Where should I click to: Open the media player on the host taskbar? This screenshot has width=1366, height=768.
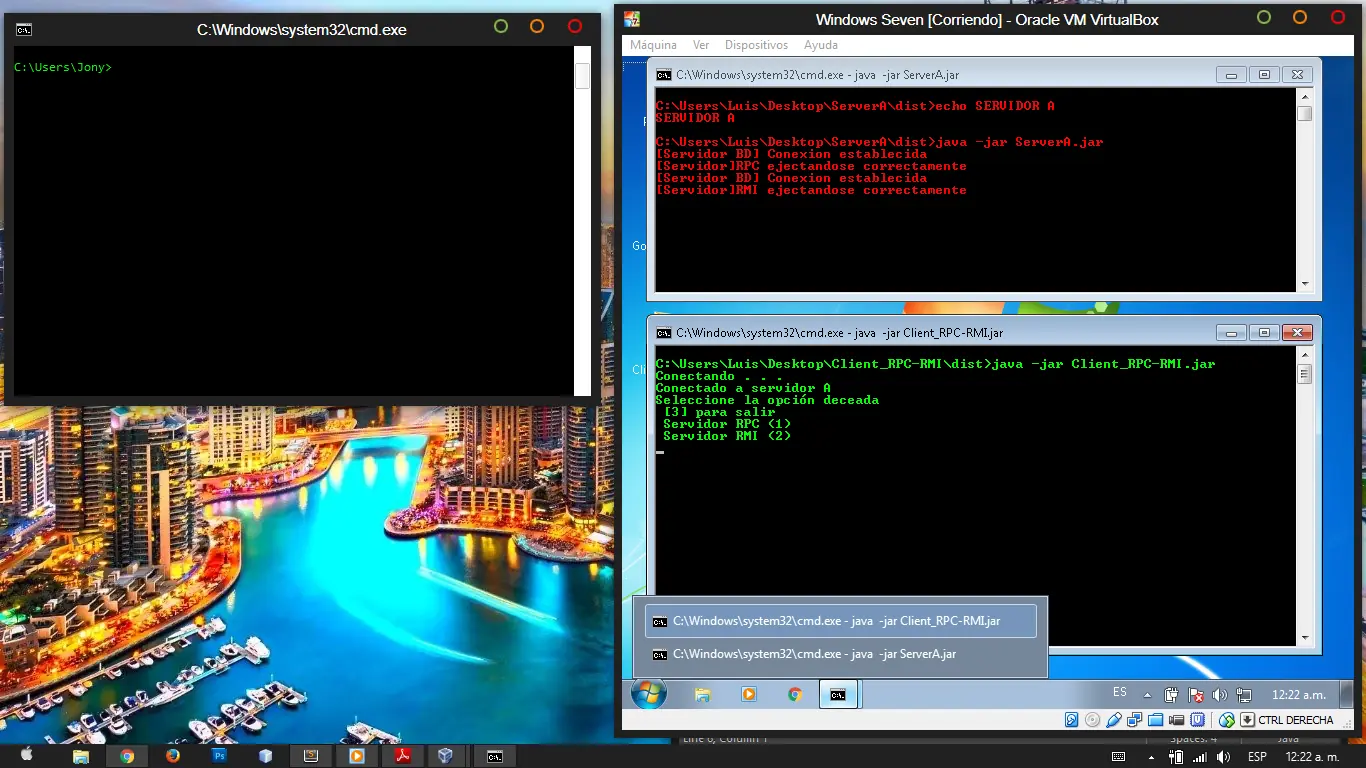click(356, 756)
